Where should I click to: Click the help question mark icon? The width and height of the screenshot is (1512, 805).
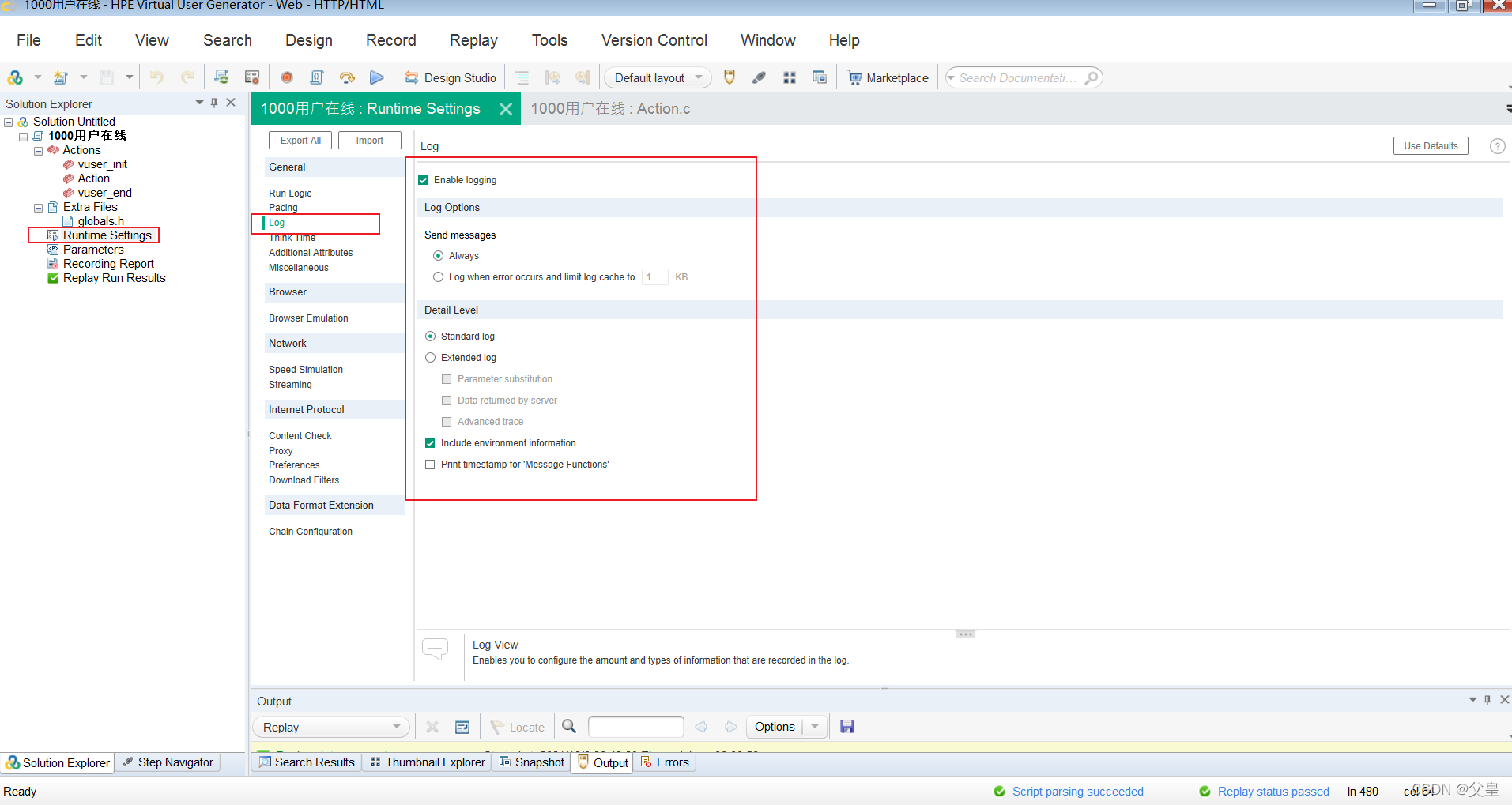(x=1497, y=146)
